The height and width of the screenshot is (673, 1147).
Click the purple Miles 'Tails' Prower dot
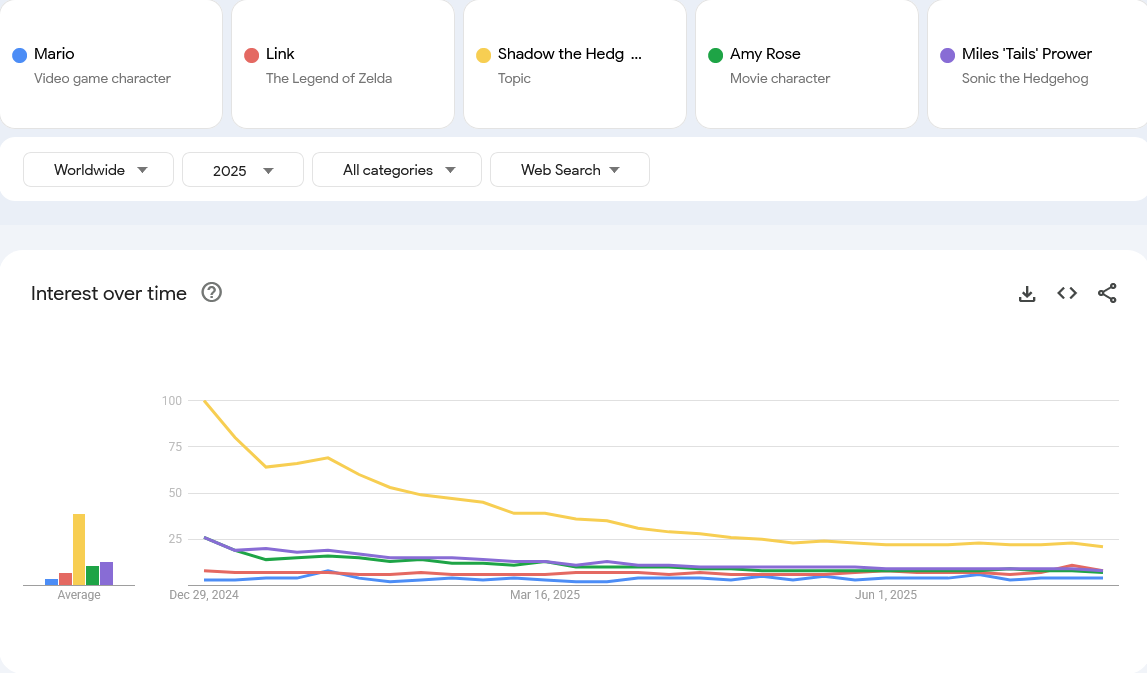tap(947, 55)
